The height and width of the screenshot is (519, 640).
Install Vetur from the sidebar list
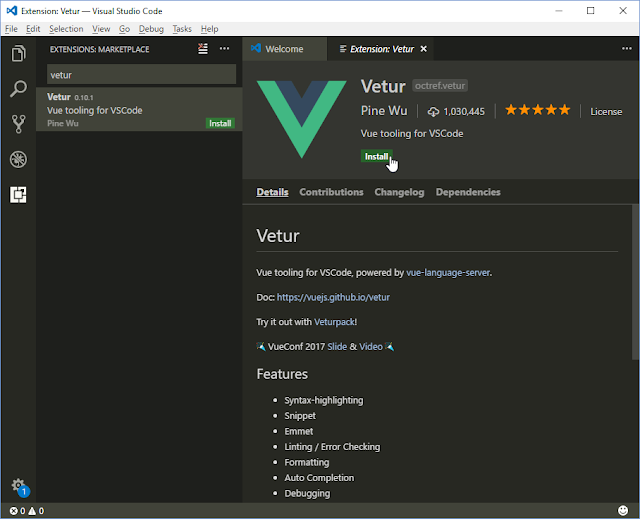click(220, 123)
